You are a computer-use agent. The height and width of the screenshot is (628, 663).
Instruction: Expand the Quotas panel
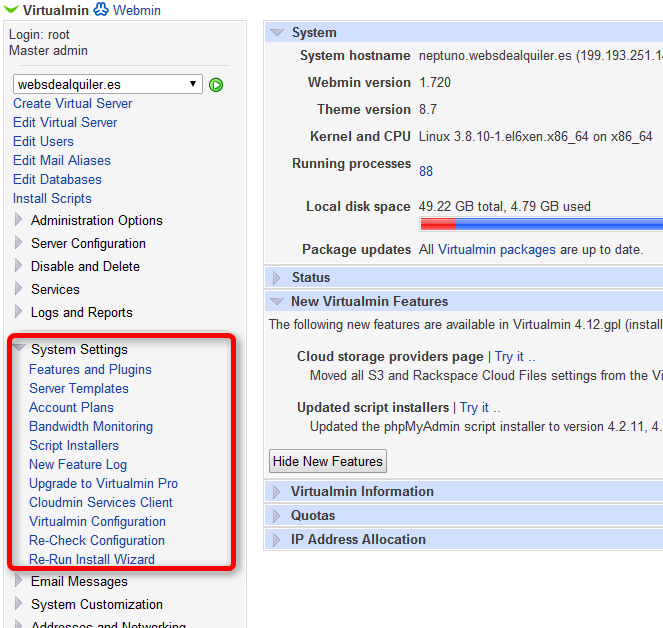coord(313,515)
